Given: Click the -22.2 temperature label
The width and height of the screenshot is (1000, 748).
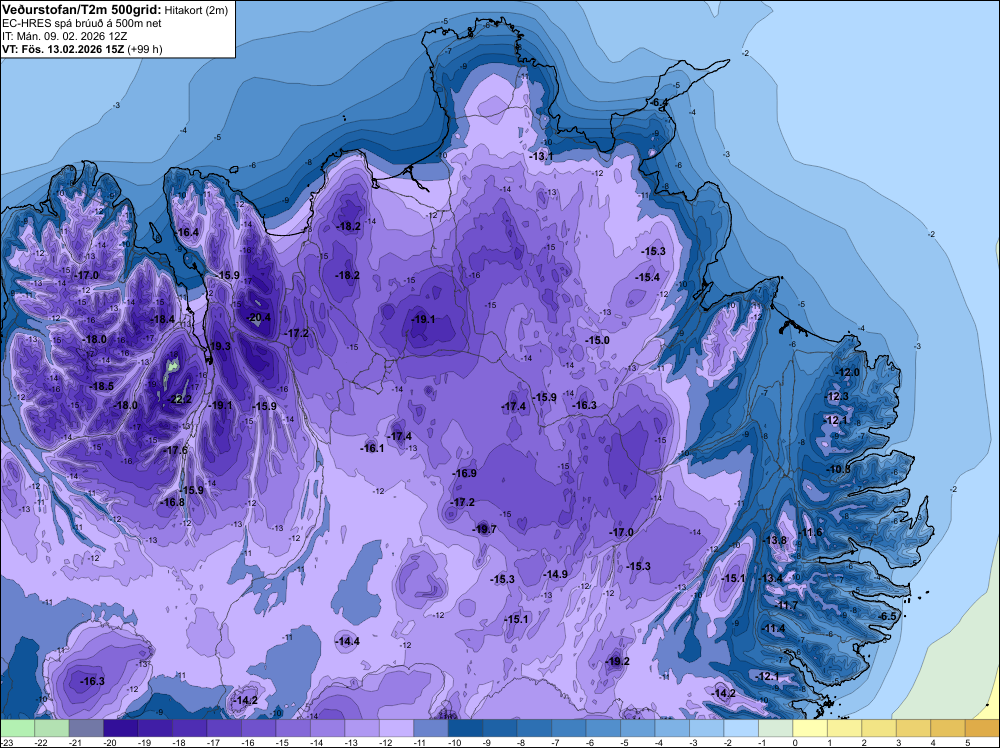Looking at the screenshot, I should 179,400.
